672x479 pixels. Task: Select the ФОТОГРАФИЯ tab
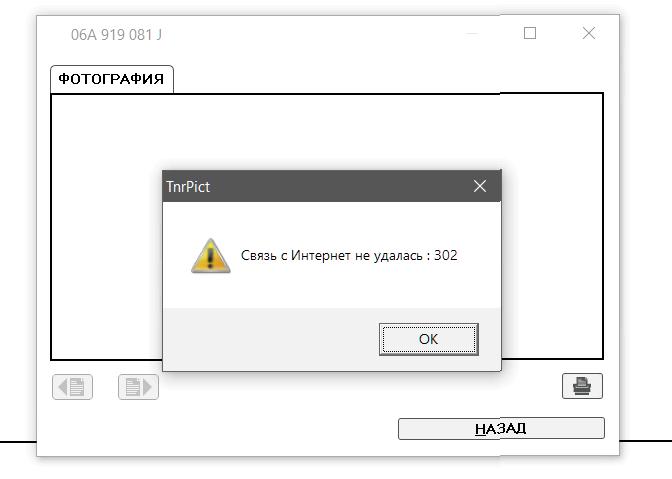[111, 79]
